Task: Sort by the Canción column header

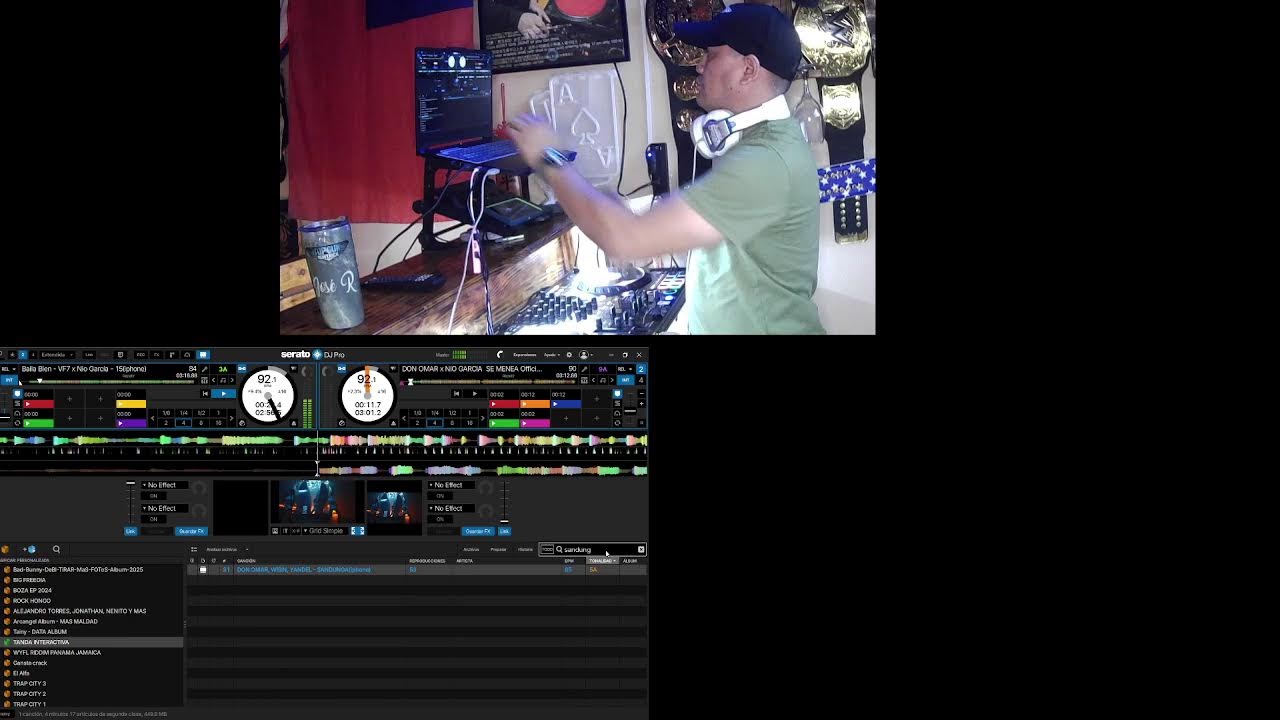Action: (x=246, y=561)
